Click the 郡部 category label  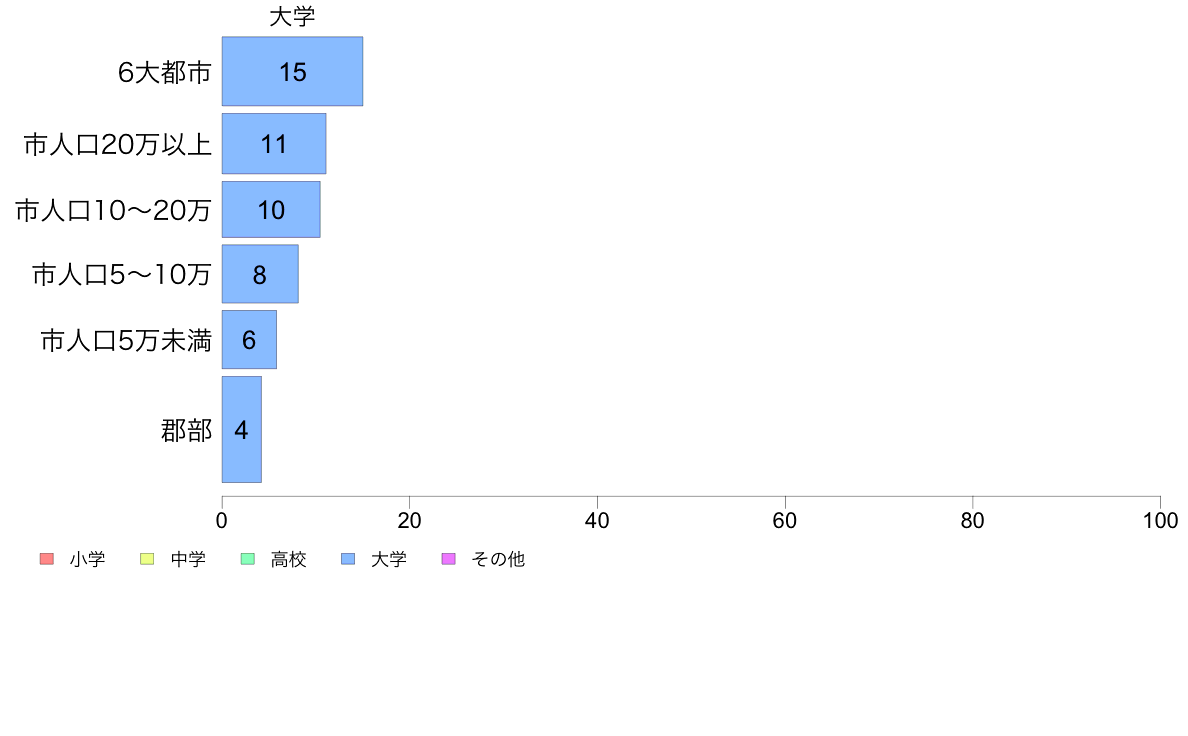tap(186, 431)
